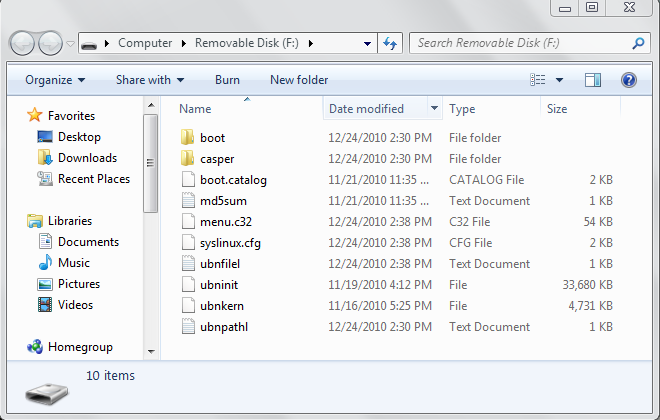The width and height of the screenshot is (660, 420).
Task: Select the ubnpathl text document icon
Action: (x=188, y=327)
